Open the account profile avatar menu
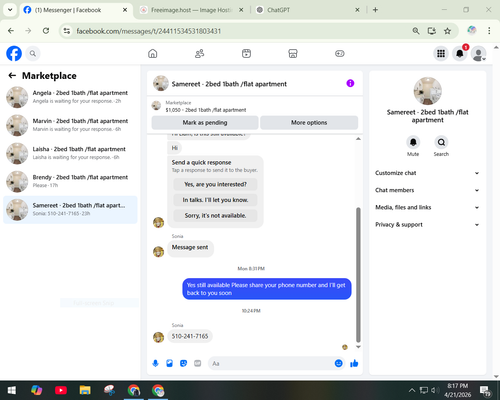Viewport: 500px width, 400px height. pyautogui.click(x=478, y=53)
